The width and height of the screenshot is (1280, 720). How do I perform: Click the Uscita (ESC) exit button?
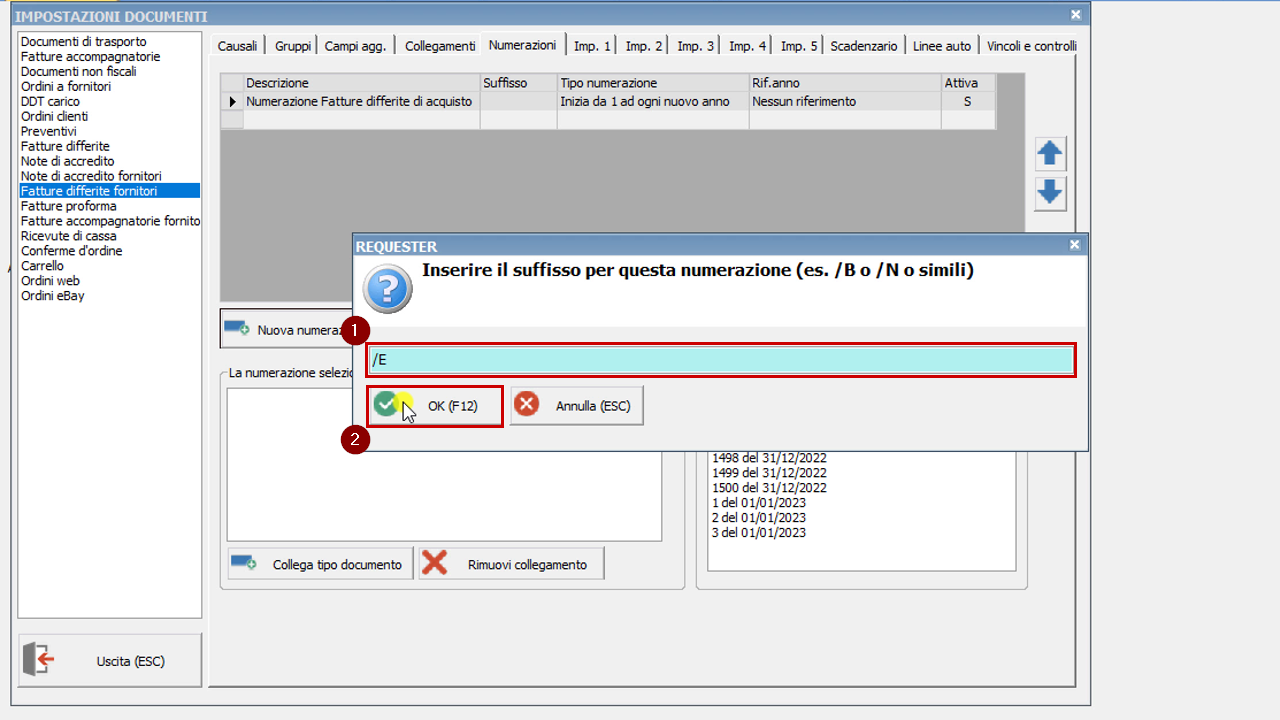[x=110, y=661]
